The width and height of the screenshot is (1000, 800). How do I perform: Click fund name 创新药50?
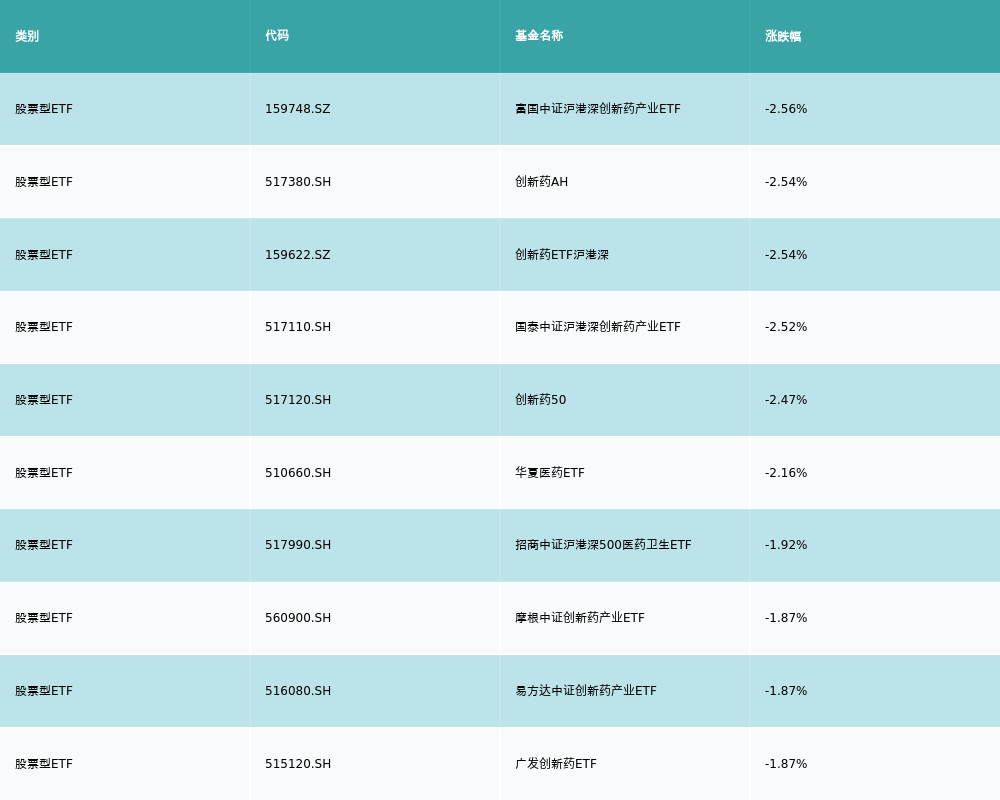540,400
